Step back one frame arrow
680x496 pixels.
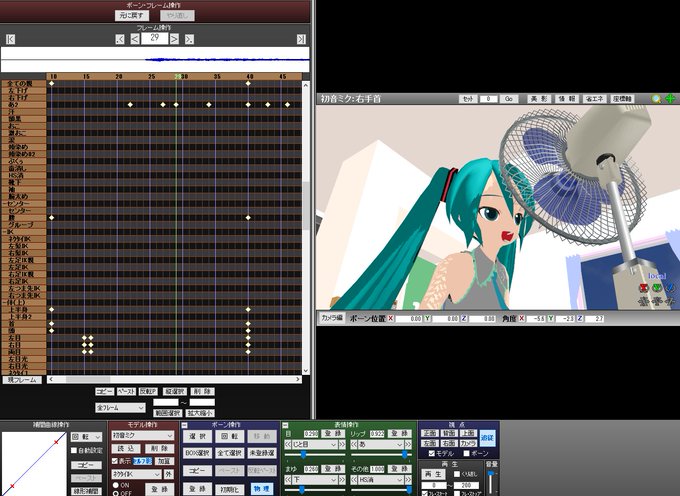(x=135, y=39)
